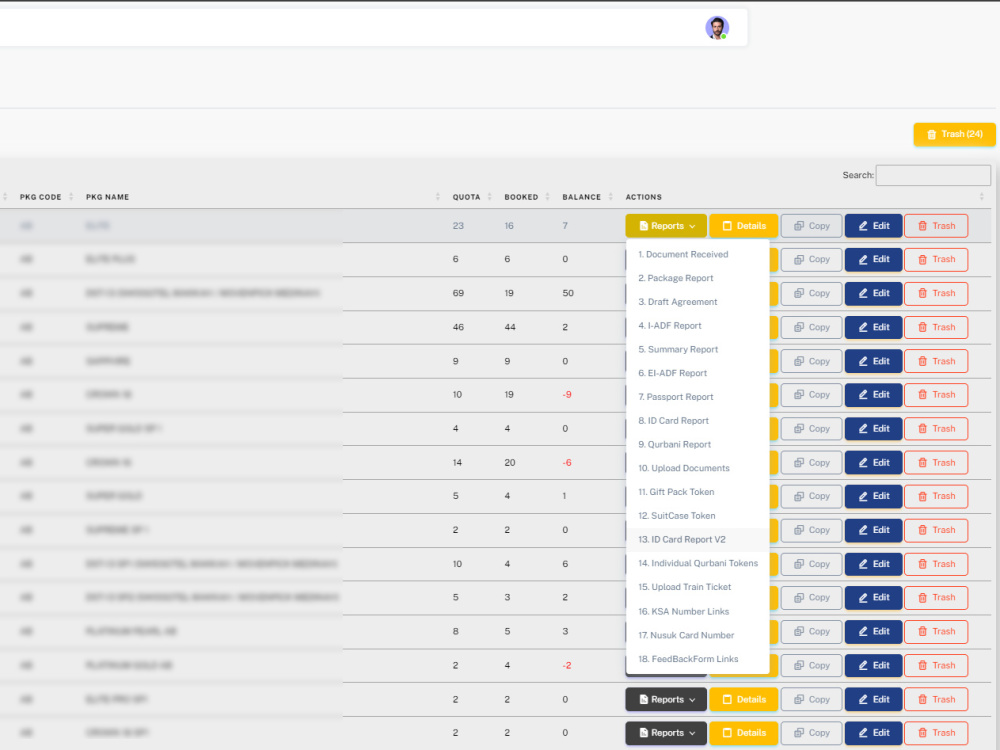The width and height of the screenshot is (1000, 750).
Task: Trash the package with quota 14
Action: click(x=936, y=462)
